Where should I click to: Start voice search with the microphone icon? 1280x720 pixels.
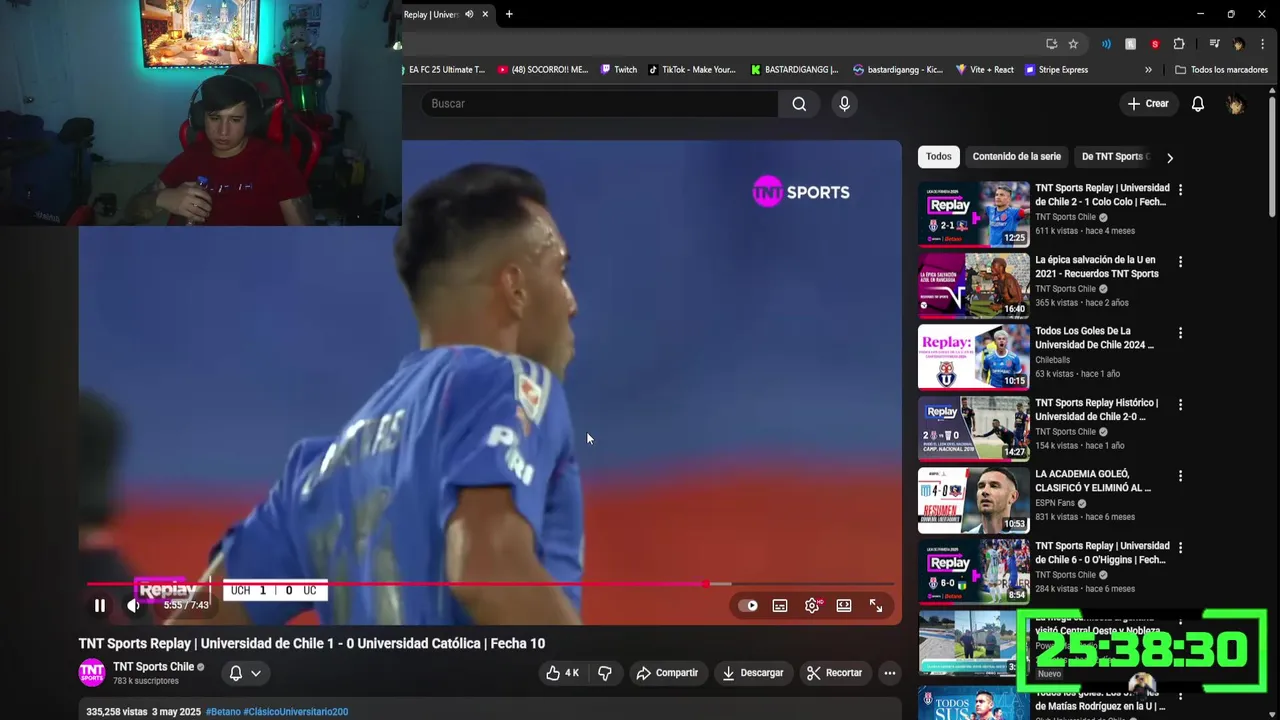[x=845, y=104]
